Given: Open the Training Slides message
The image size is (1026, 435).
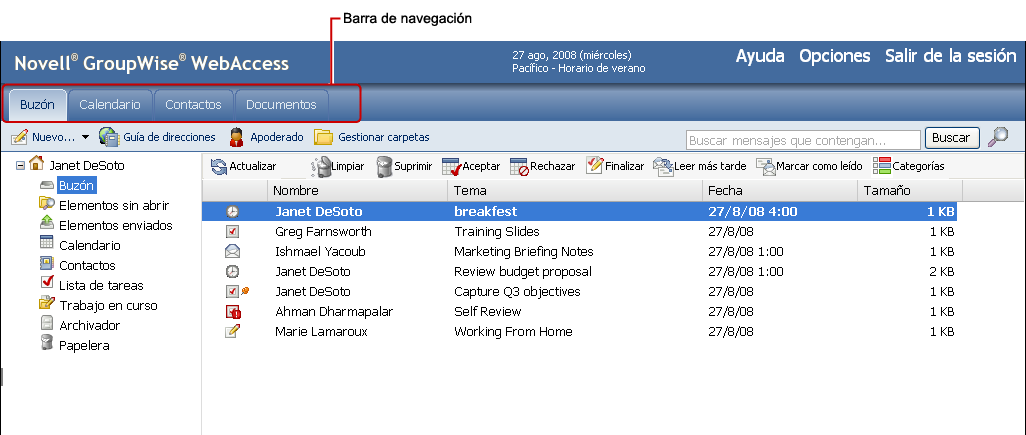Looking at the screenshot, I should [497, 232].
